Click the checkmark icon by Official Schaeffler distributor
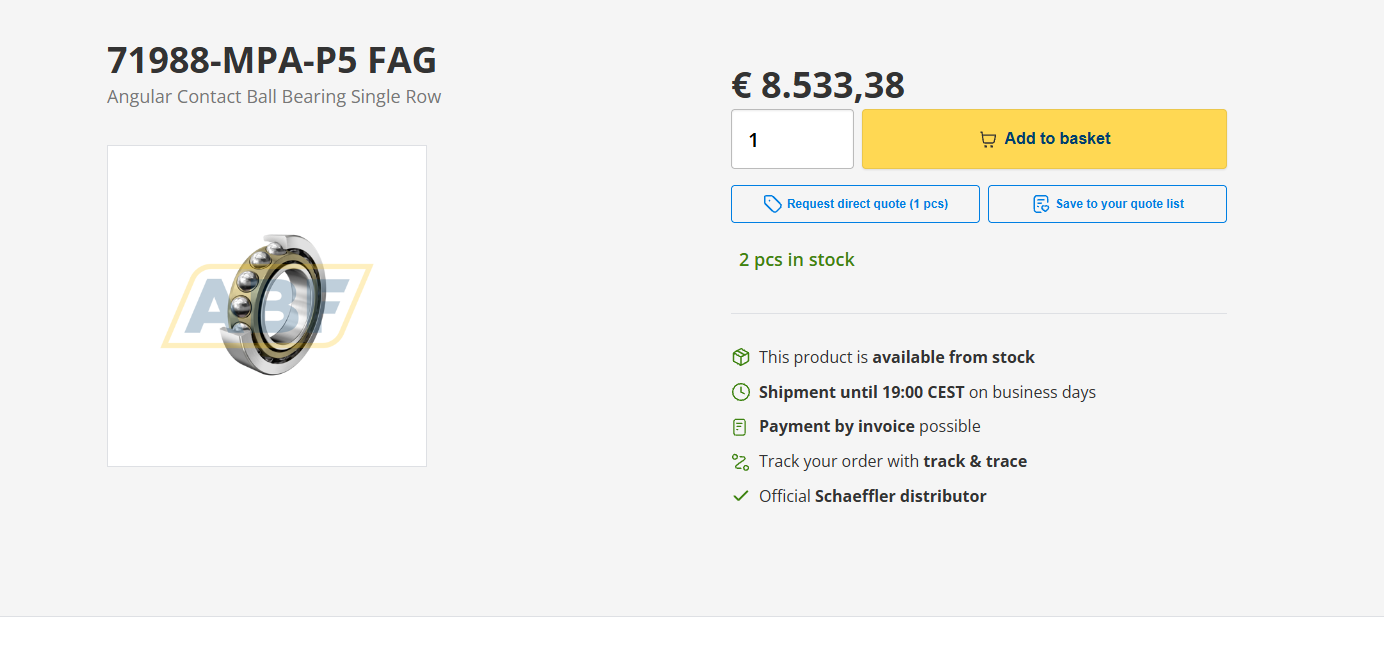 pyautogui.click(x=740, y=496)
